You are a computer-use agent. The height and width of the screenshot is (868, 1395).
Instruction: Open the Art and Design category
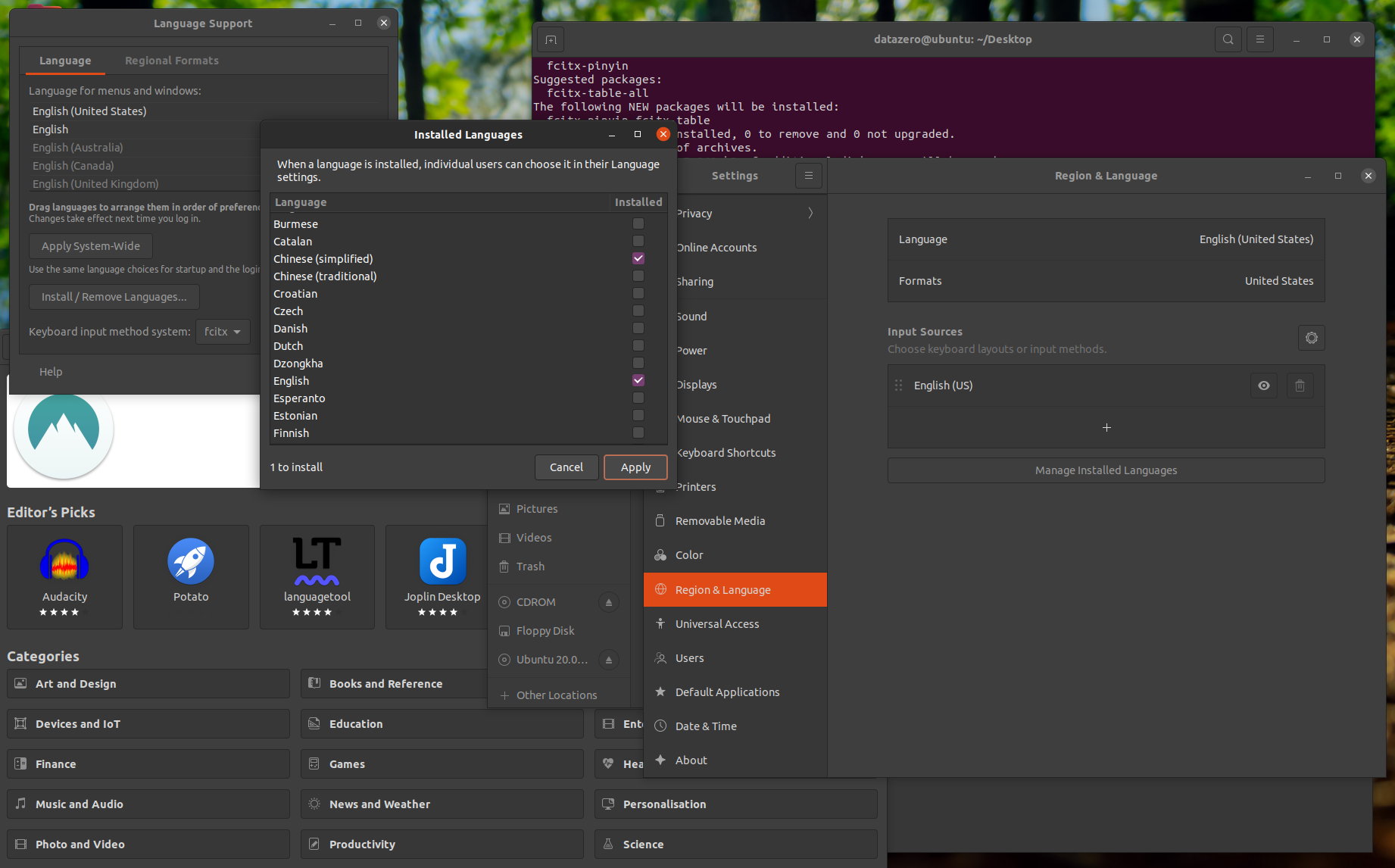pyautogui.click(x=148, y=684)
